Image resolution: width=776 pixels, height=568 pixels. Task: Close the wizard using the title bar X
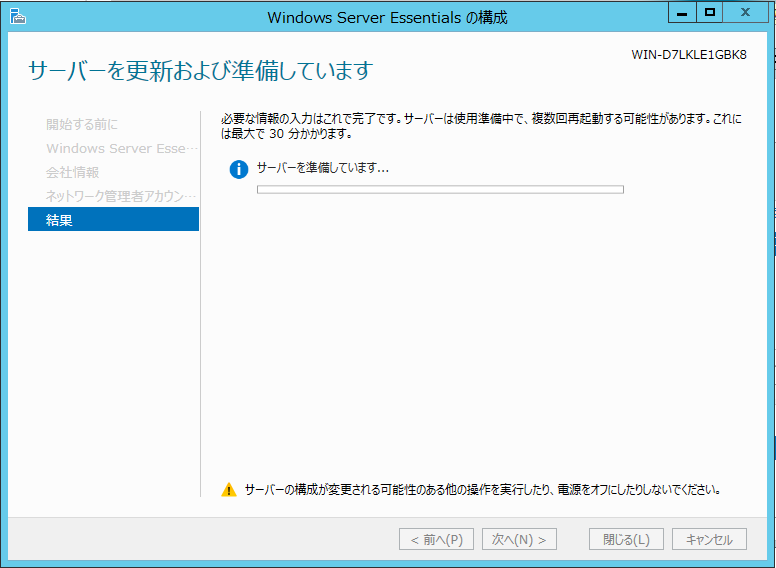coord(745,13)
